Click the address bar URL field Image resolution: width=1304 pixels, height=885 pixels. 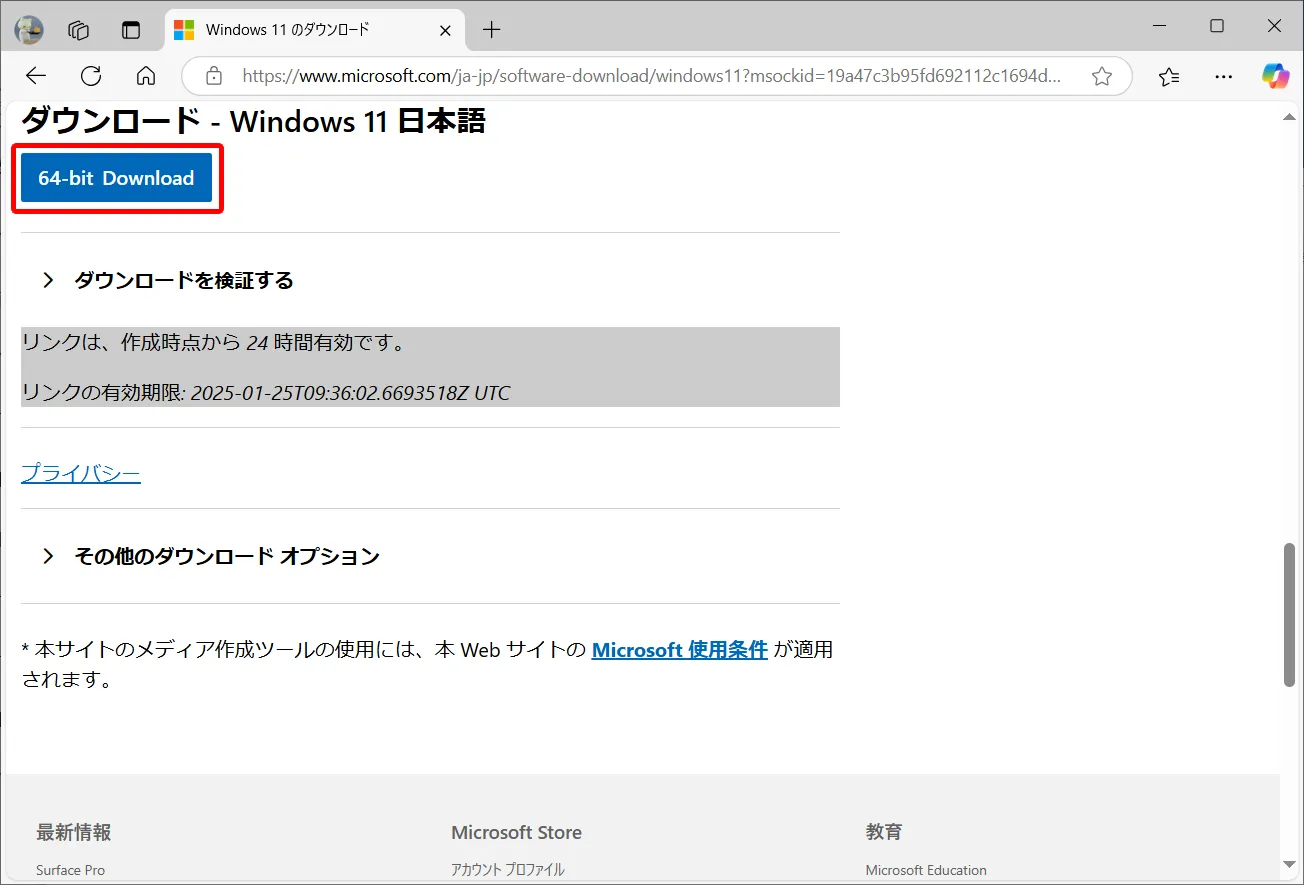(x=651, y=76)
